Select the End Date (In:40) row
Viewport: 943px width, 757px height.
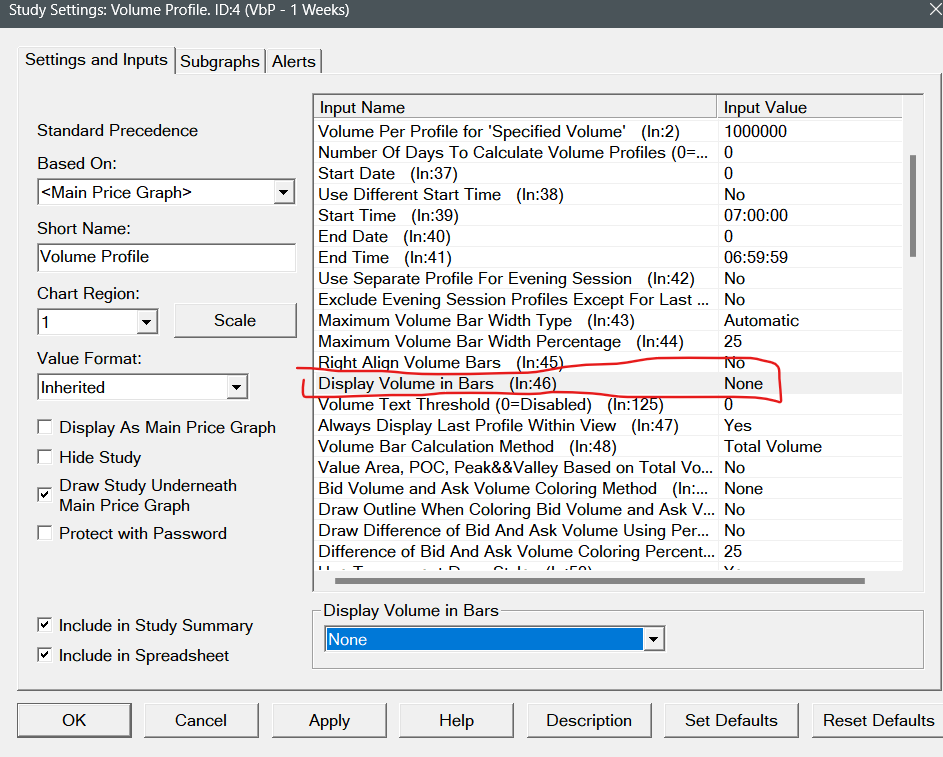point(609,237)
